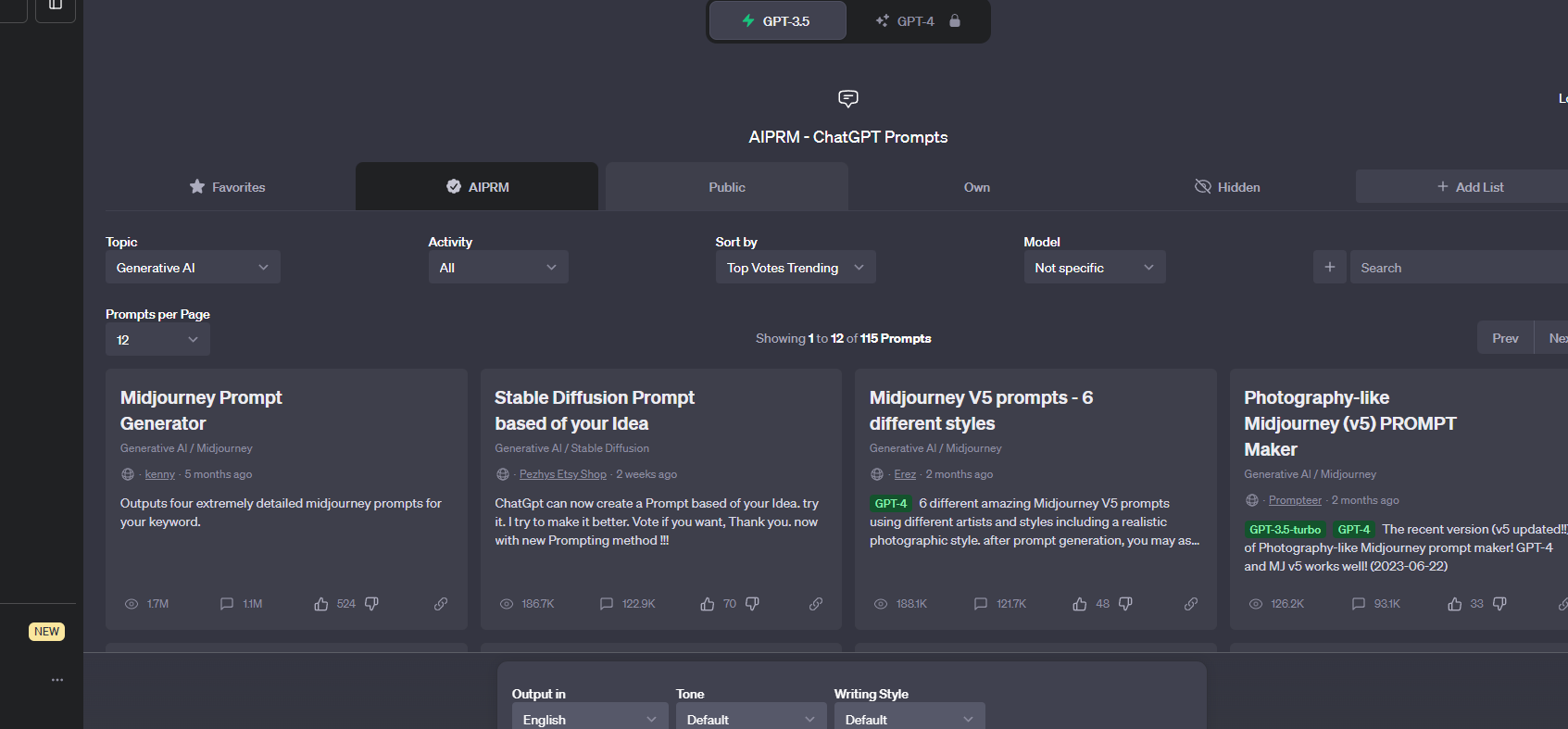Open Stable Diffusion Prompt based of your Idea
Image resolution: width=1568 pixels, height=729 pixels.
pos(595,410)
